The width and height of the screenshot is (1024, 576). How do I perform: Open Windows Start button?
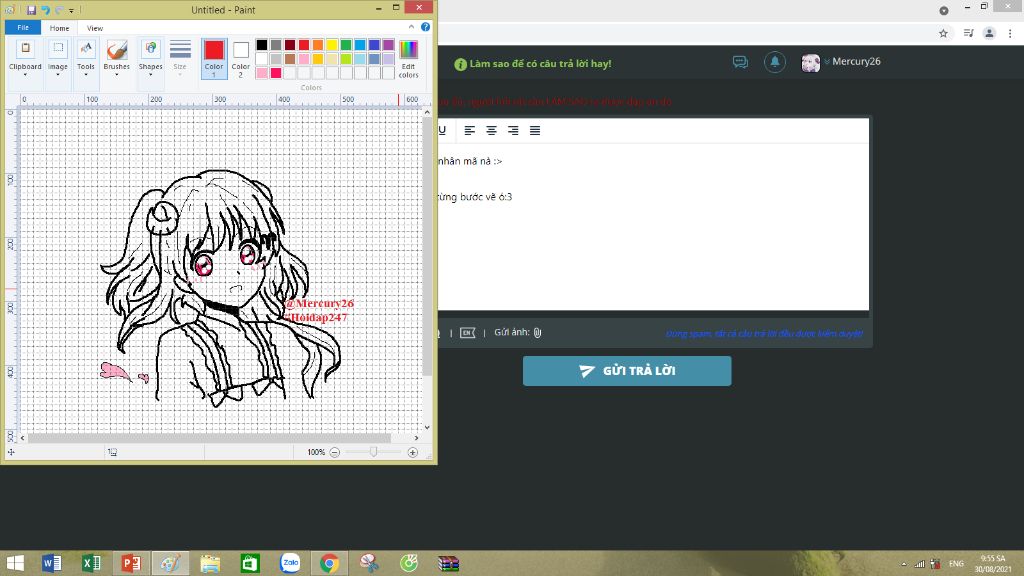pyautogui.click(x=15, y=563)
